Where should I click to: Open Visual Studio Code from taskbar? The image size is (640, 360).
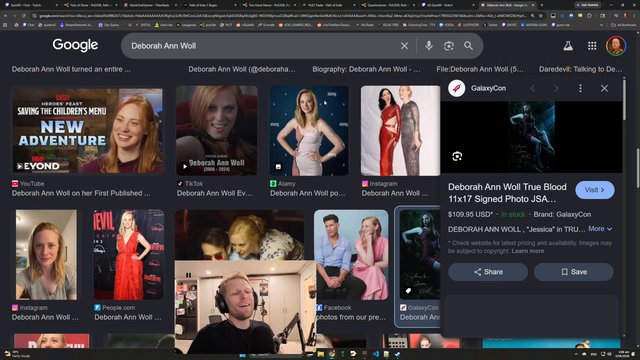(x=376, y=354)
